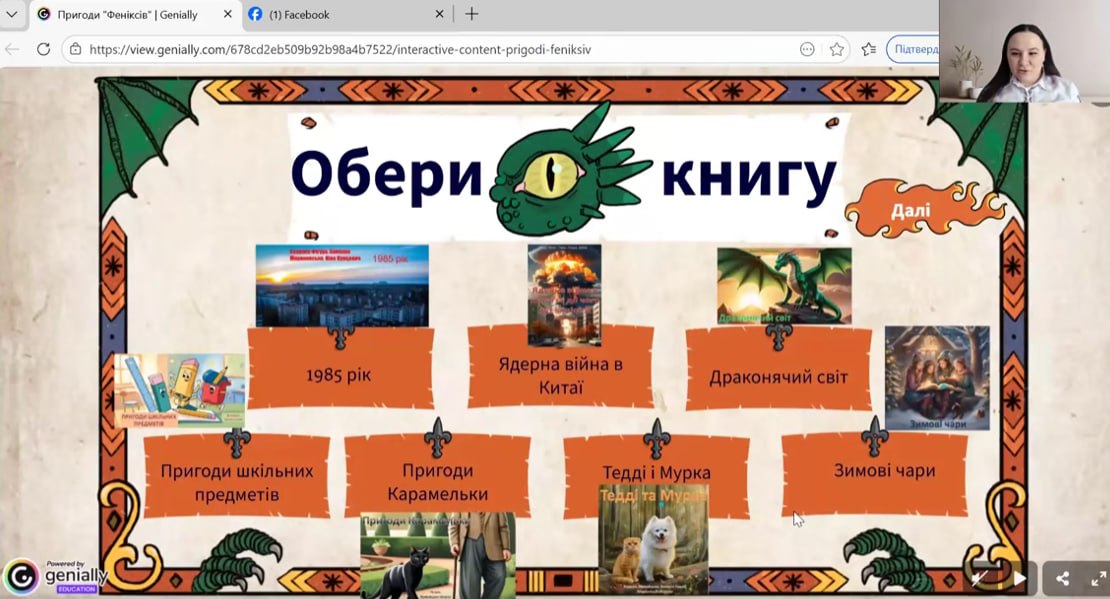Image resolution: width=1110 pixels, height=599 pixels.
Task: Click the flame-shaped Далі button
Action: click(x=911, y=211)
